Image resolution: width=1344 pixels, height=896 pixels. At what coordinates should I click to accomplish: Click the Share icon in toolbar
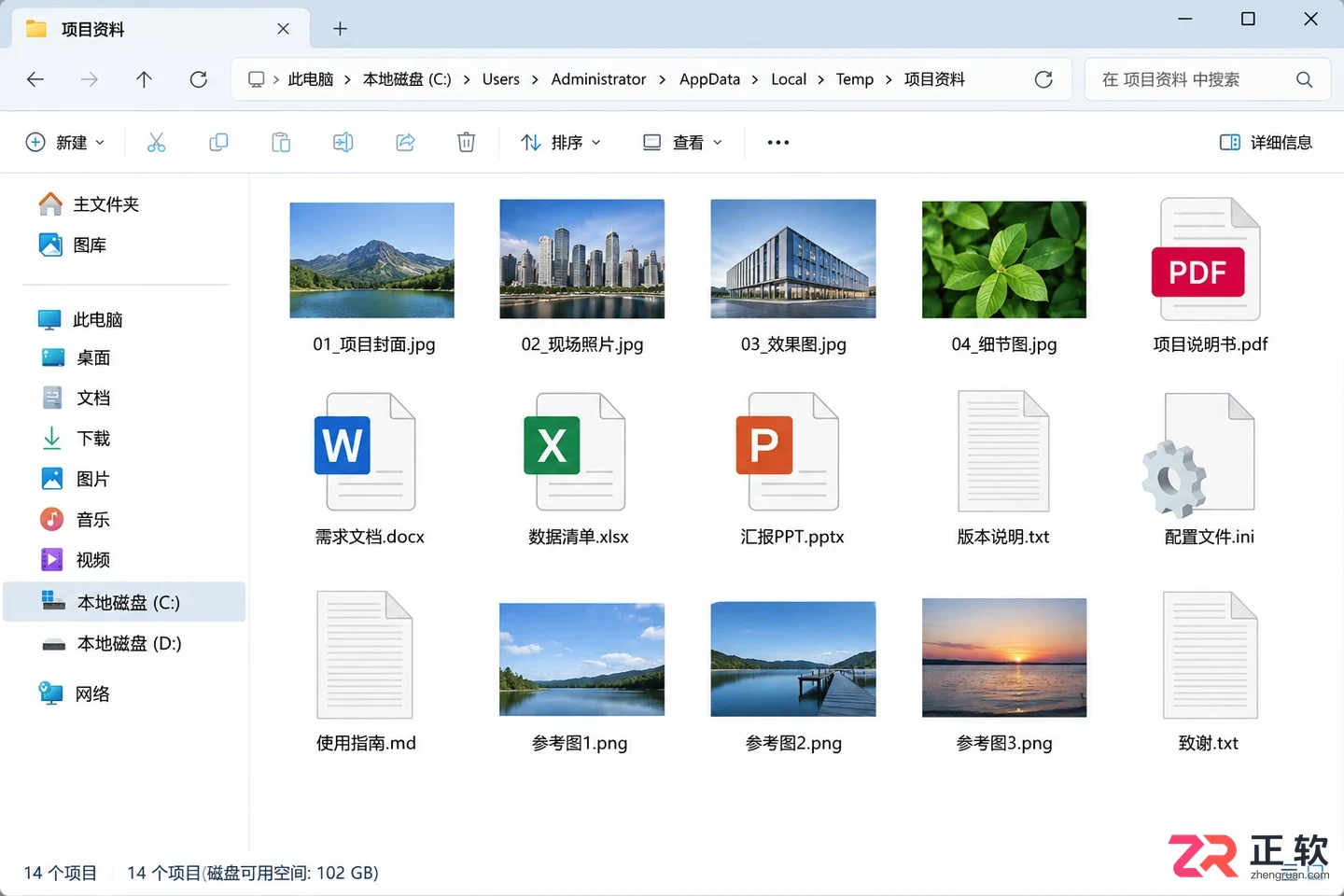tap(405, 142)
